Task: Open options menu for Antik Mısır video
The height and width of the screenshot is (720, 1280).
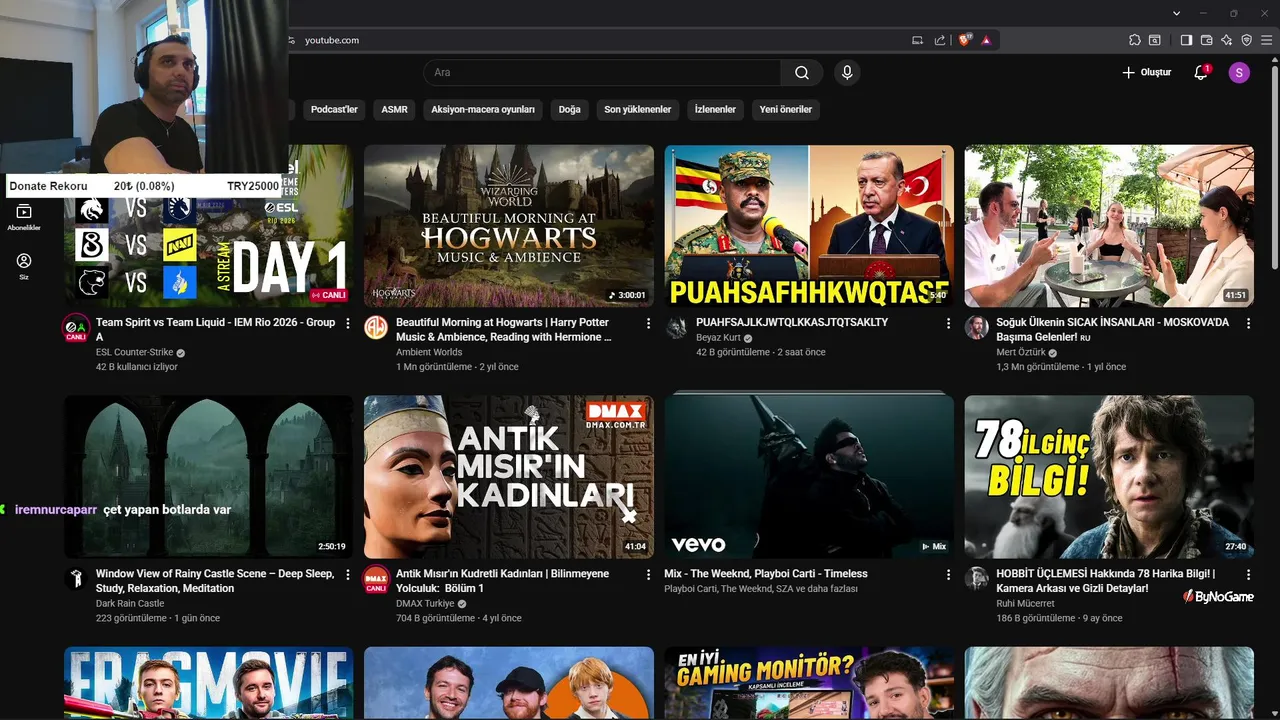Action: (648, 575)
